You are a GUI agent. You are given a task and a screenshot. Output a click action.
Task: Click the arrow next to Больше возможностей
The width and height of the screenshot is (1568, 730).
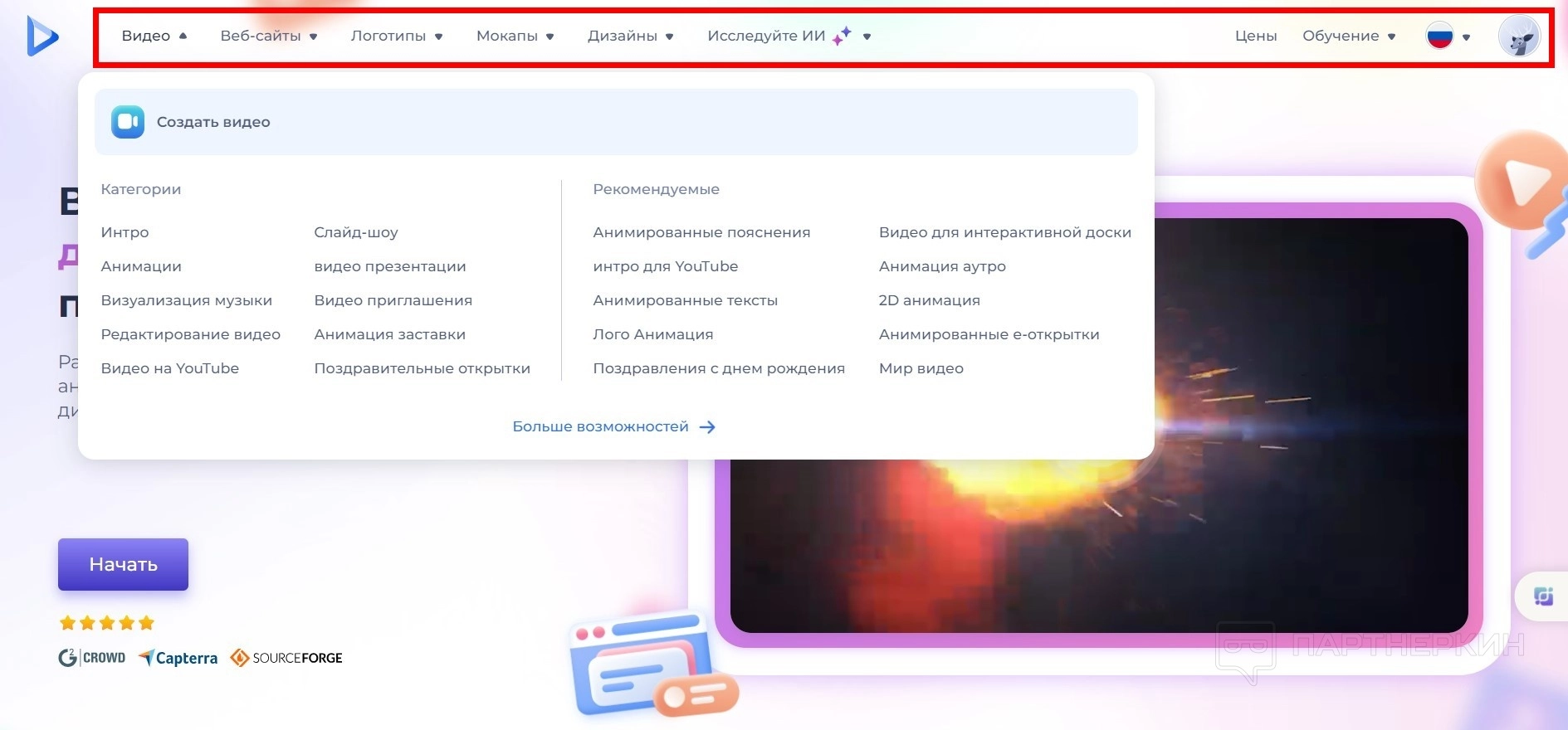point(707,427)
